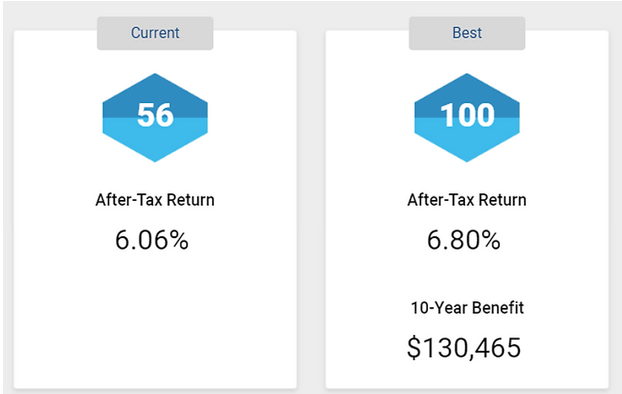Click the Best hexagon score icon showing 100

point(467,117)
